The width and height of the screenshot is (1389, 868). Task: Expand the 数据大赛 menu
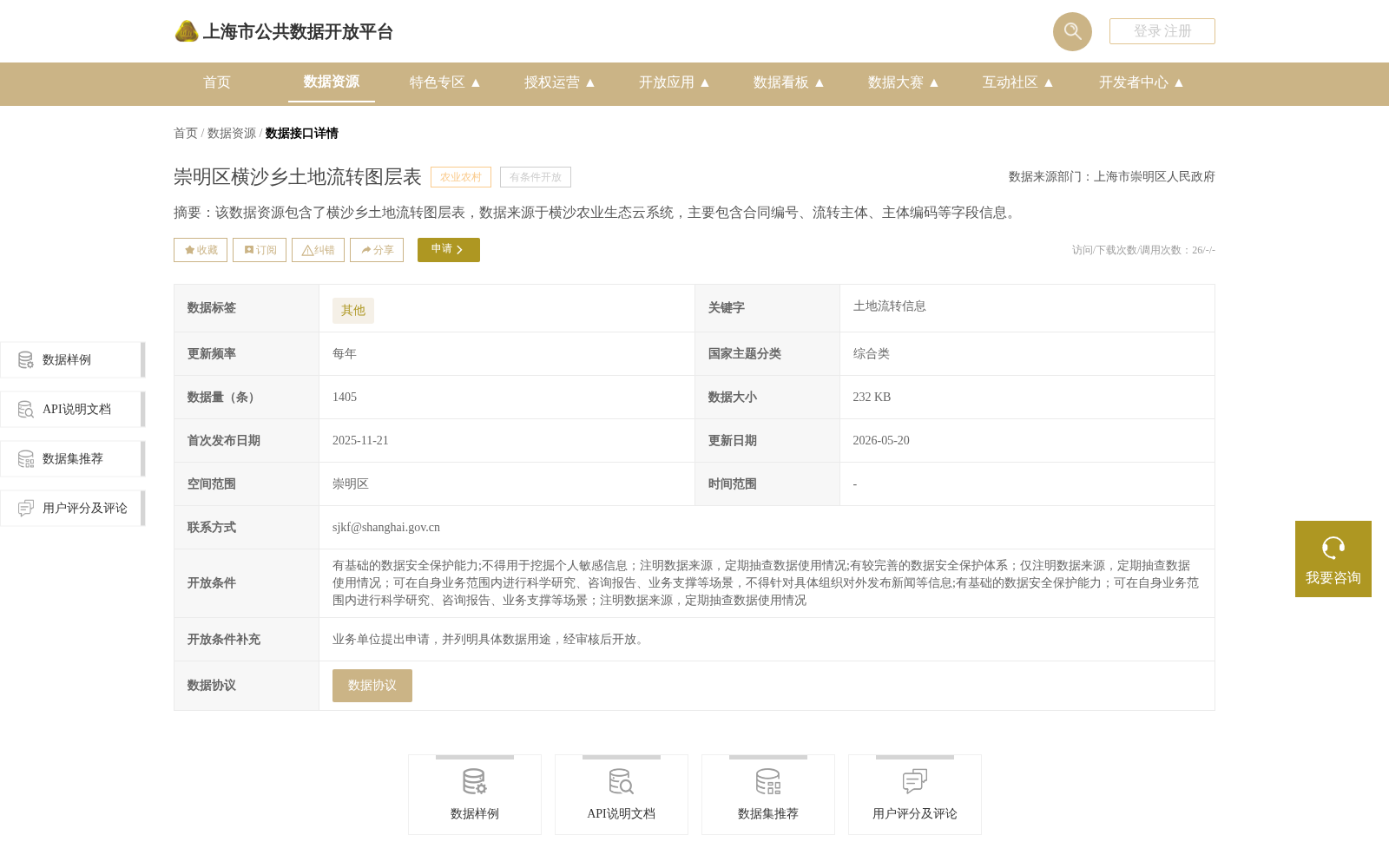(903, 82)
